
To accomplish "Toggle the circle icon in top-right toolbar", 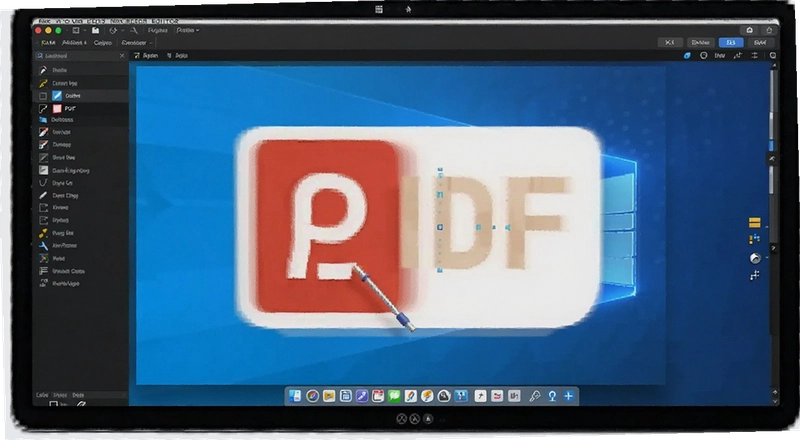I will [704, 56].
